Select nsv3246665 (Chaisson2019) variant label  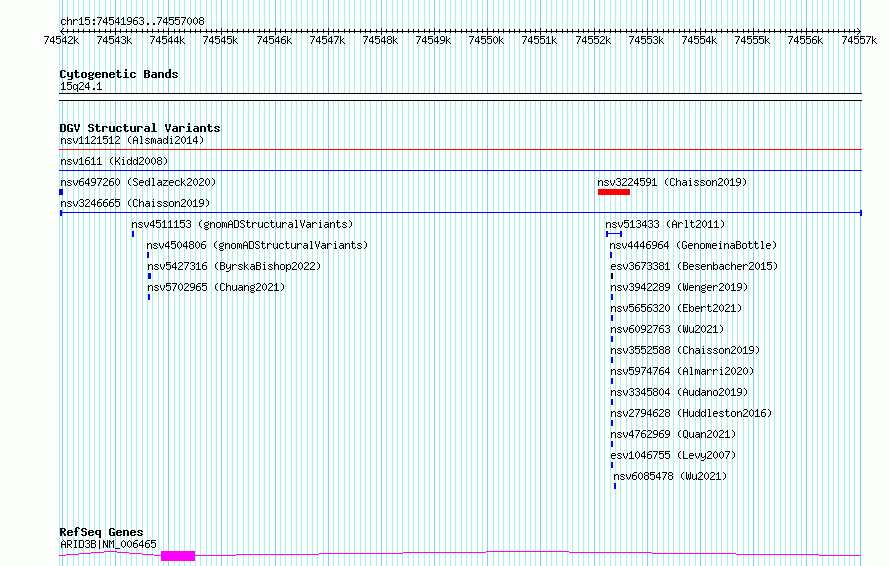click(x=135, y=203)
